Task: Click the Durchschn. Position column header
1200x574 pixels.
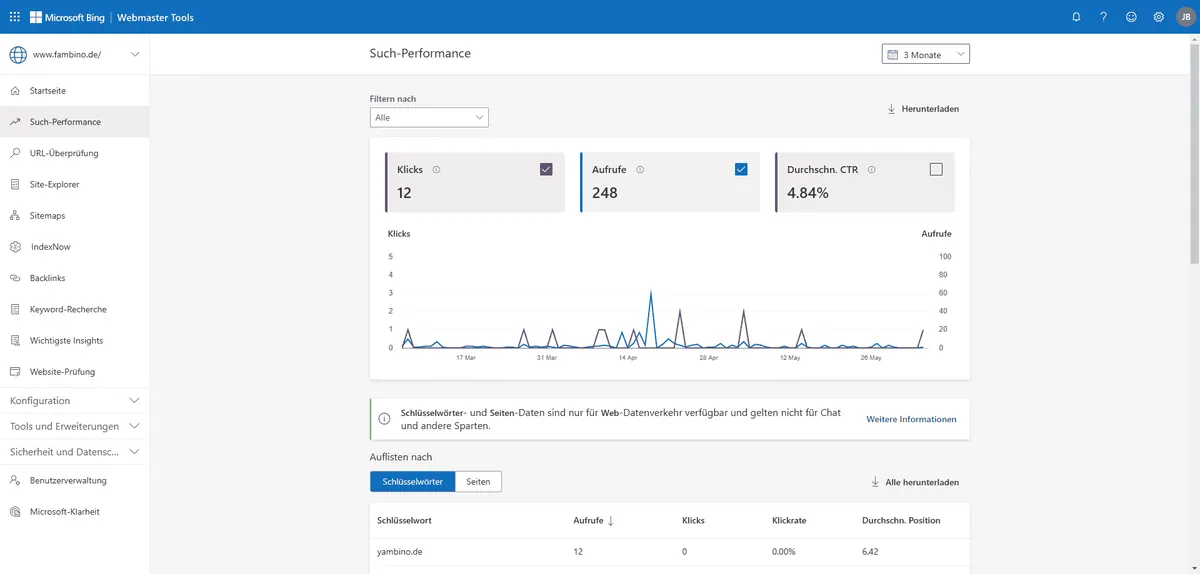Action: (901, 521)
